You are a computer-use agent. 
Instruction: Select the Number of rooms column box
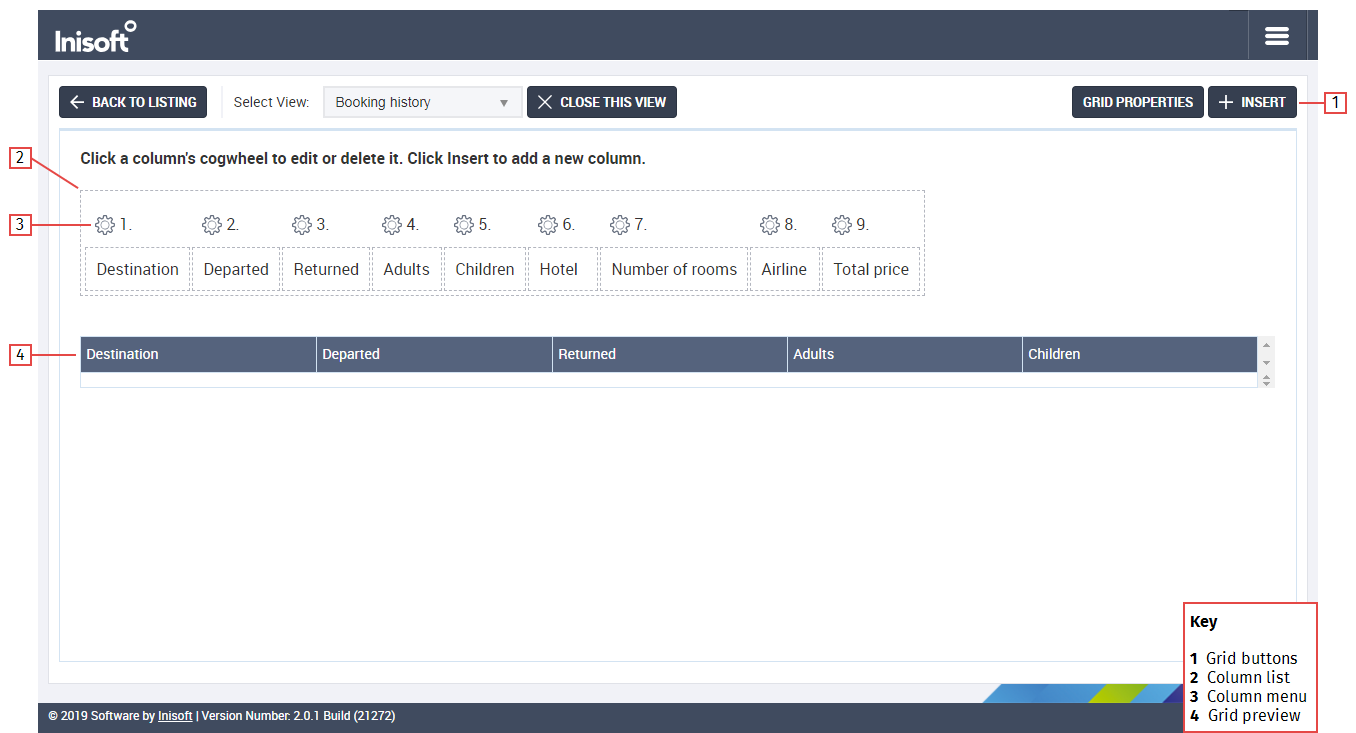(x=674, y=269)
